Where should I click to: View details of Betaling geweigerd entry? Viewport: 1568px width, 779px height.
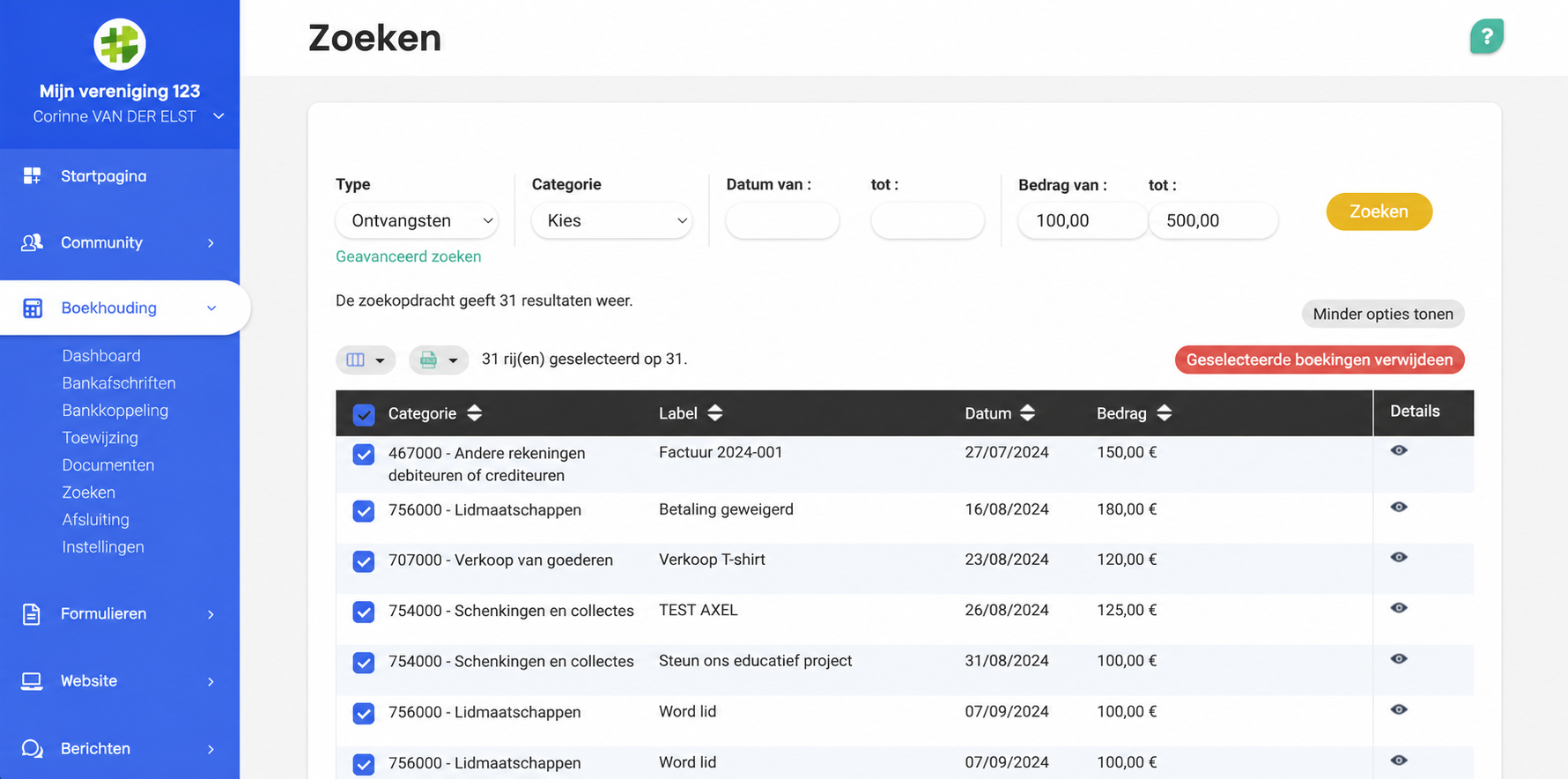[1399, 507]
